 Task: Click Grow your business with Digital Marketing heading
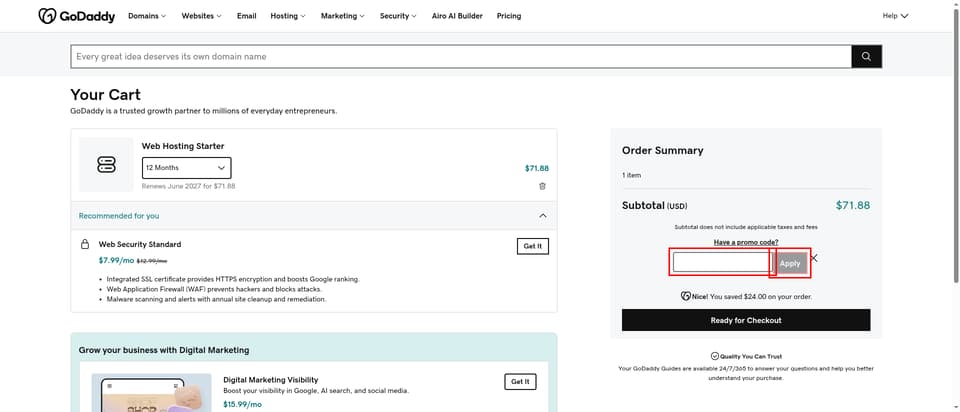[164, 350]
